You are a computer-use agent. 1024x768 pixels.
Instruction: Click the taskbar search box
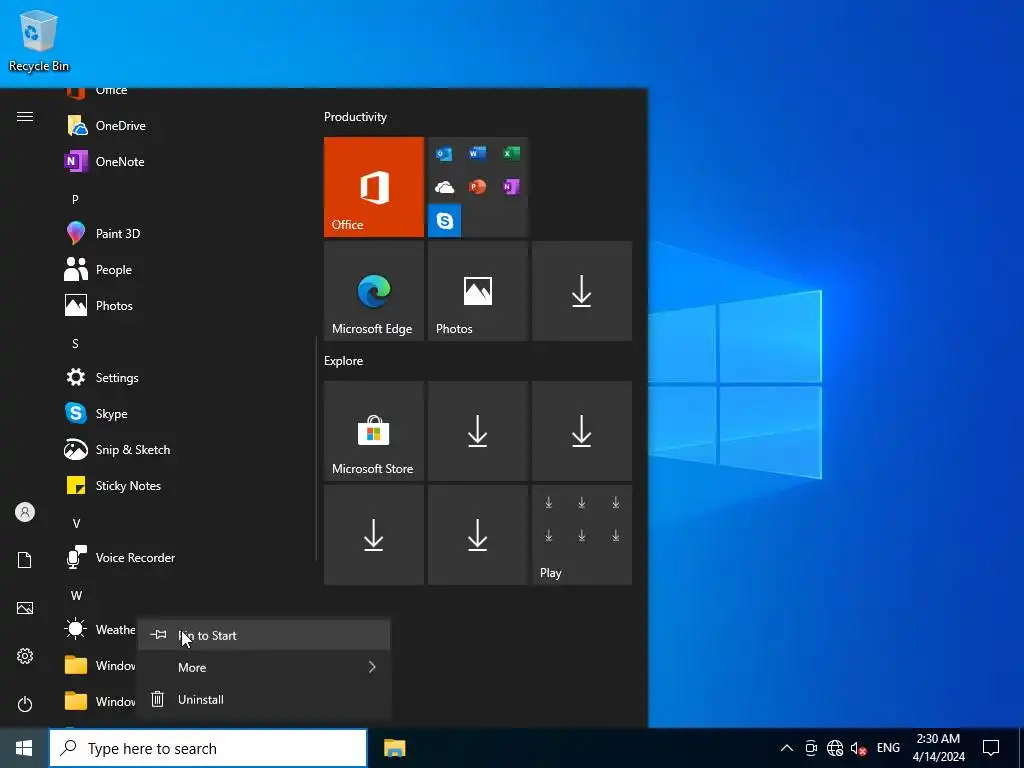pos(208,748)
